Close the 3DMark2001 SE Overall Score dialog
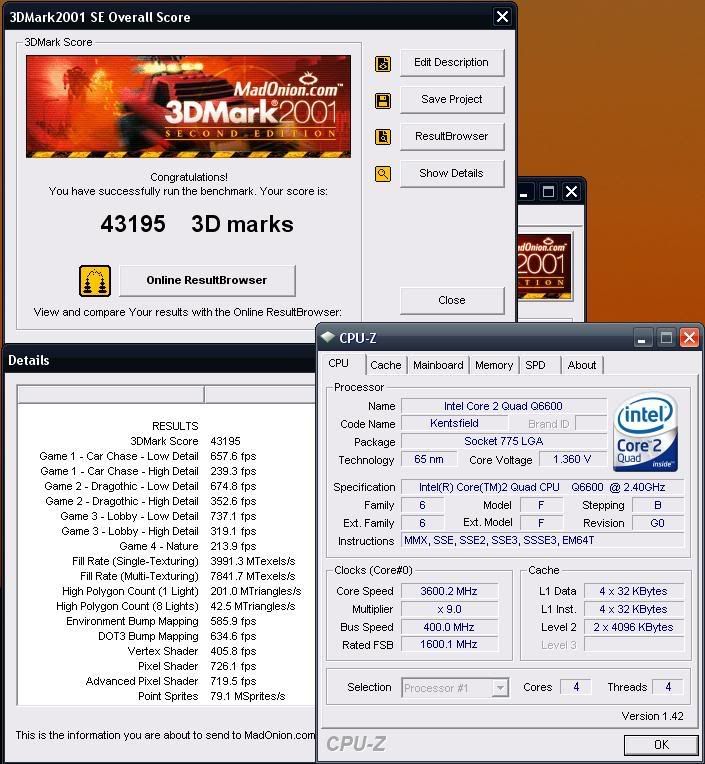The width and height of the screenshot is (705, 764). [502, 17]
